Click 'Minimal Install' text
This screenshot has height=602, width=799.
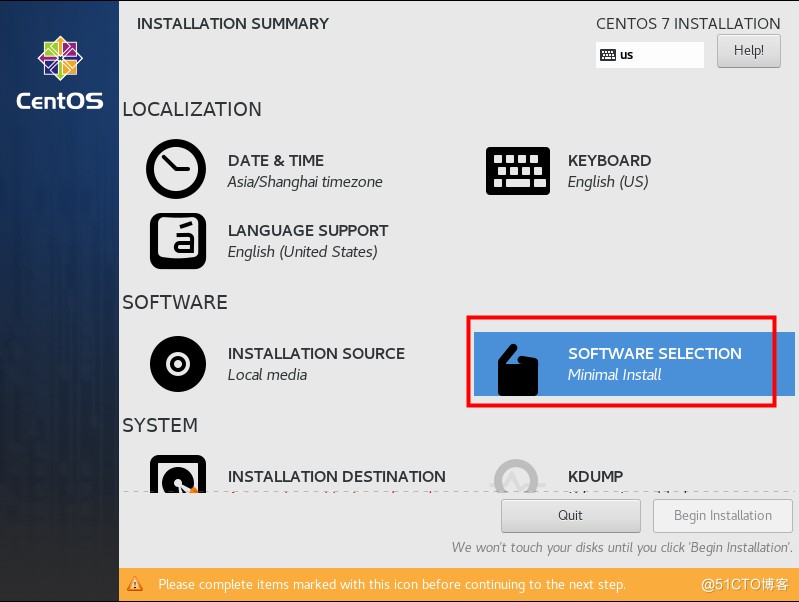click(615, 375)
